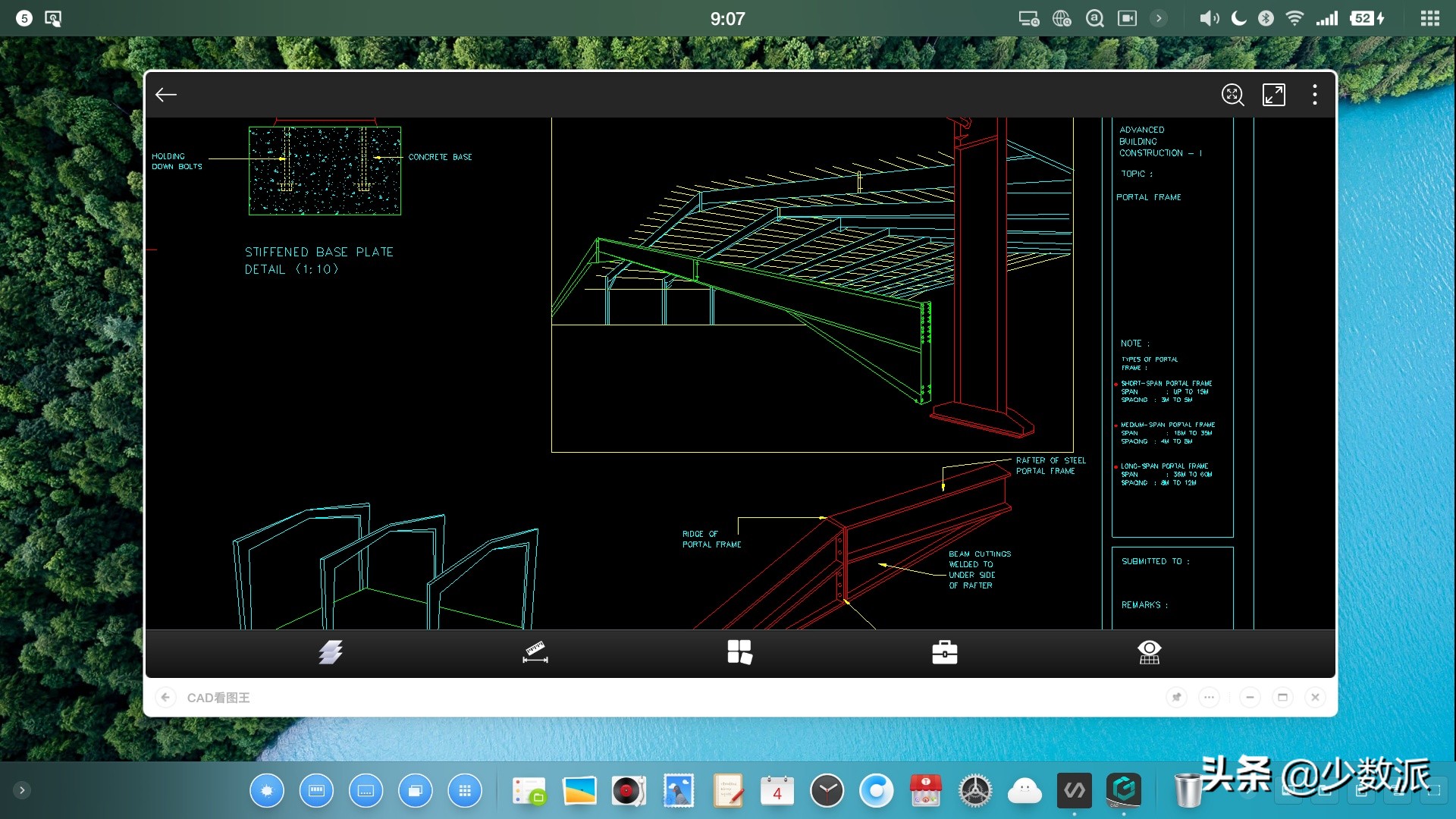1456x819 pixels.
Task: Open the app grid in top-right corner
Action: [x=1429, y=18]
